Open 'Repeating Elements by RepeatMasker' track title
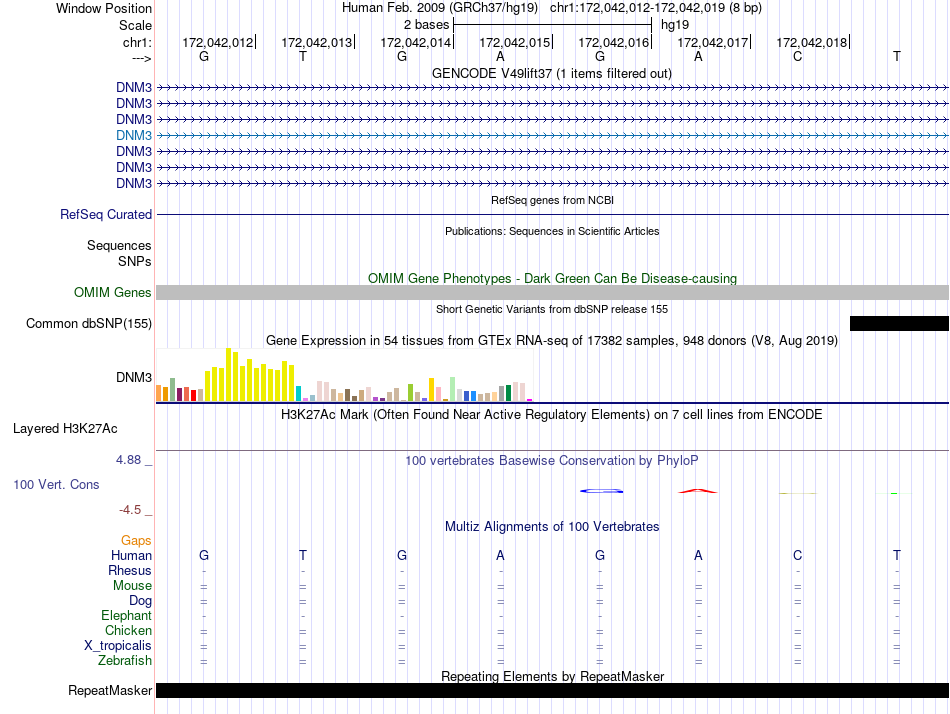The image size is (950, 714). (553, 676)
